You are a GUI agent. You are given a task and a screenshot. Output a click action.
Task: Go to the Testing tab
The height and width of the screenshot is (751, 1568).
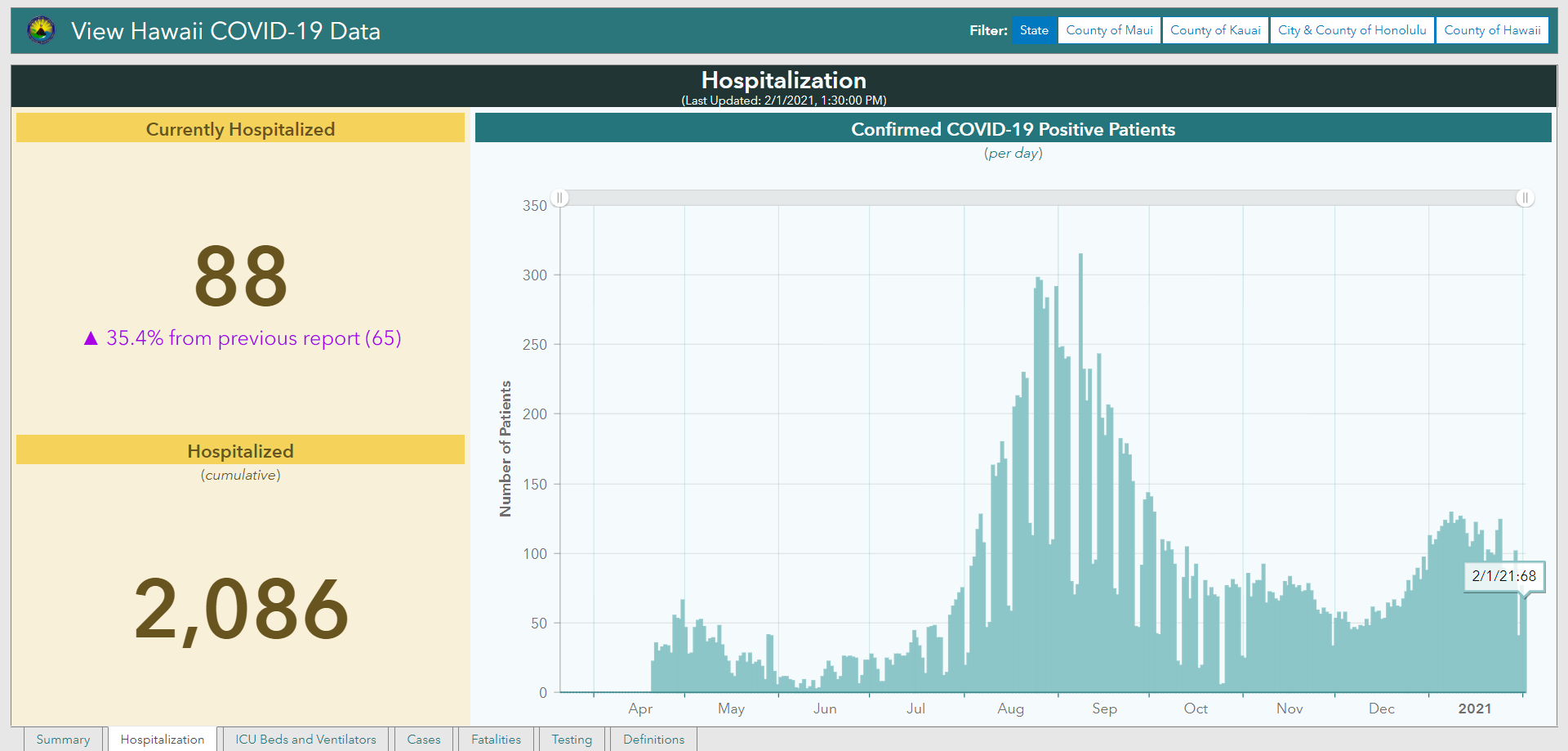click(x=572, y=740)
